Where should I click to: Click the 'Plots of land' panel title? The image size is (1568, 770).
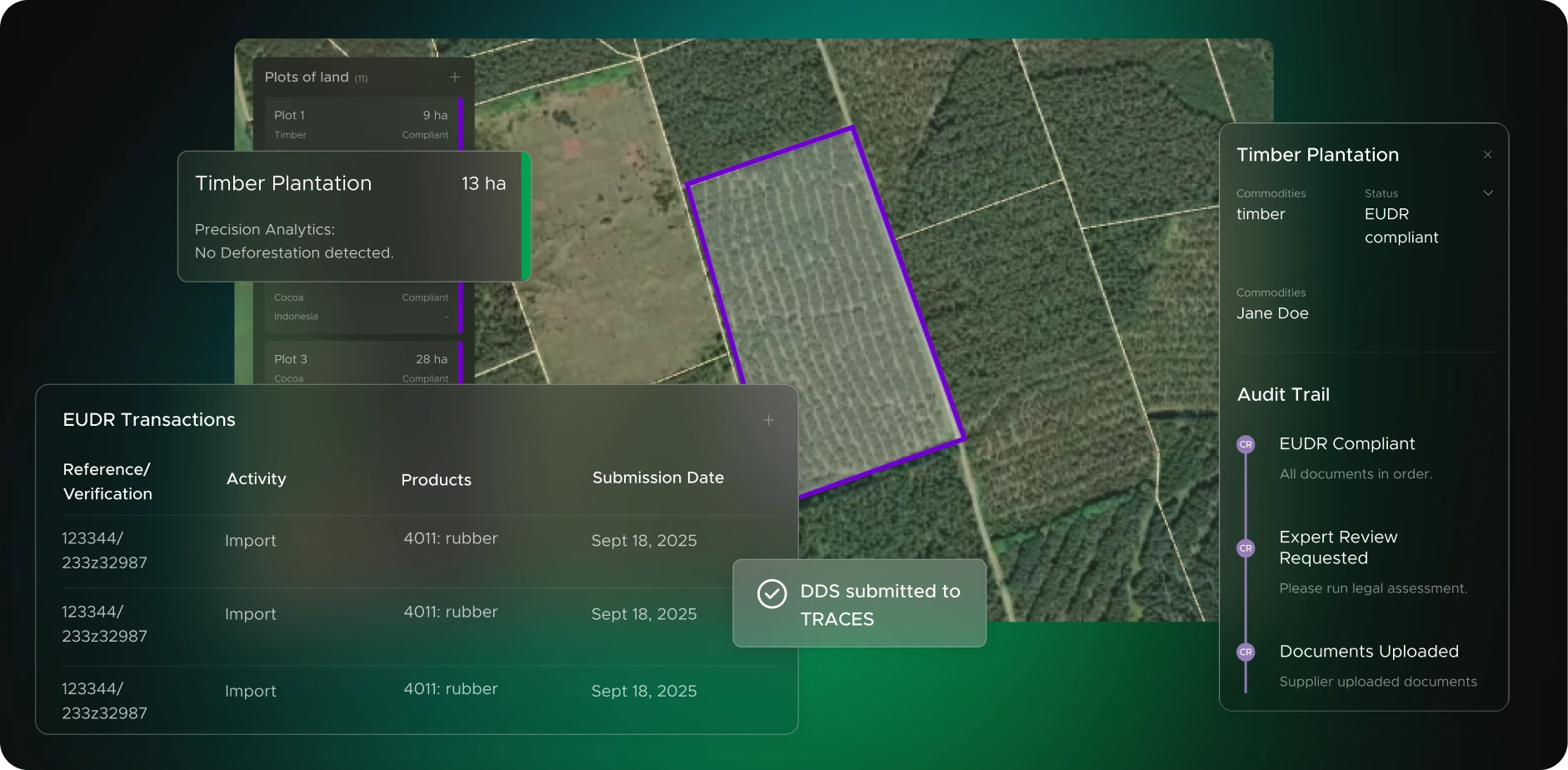pyautogui.click(x=307, y=77)
